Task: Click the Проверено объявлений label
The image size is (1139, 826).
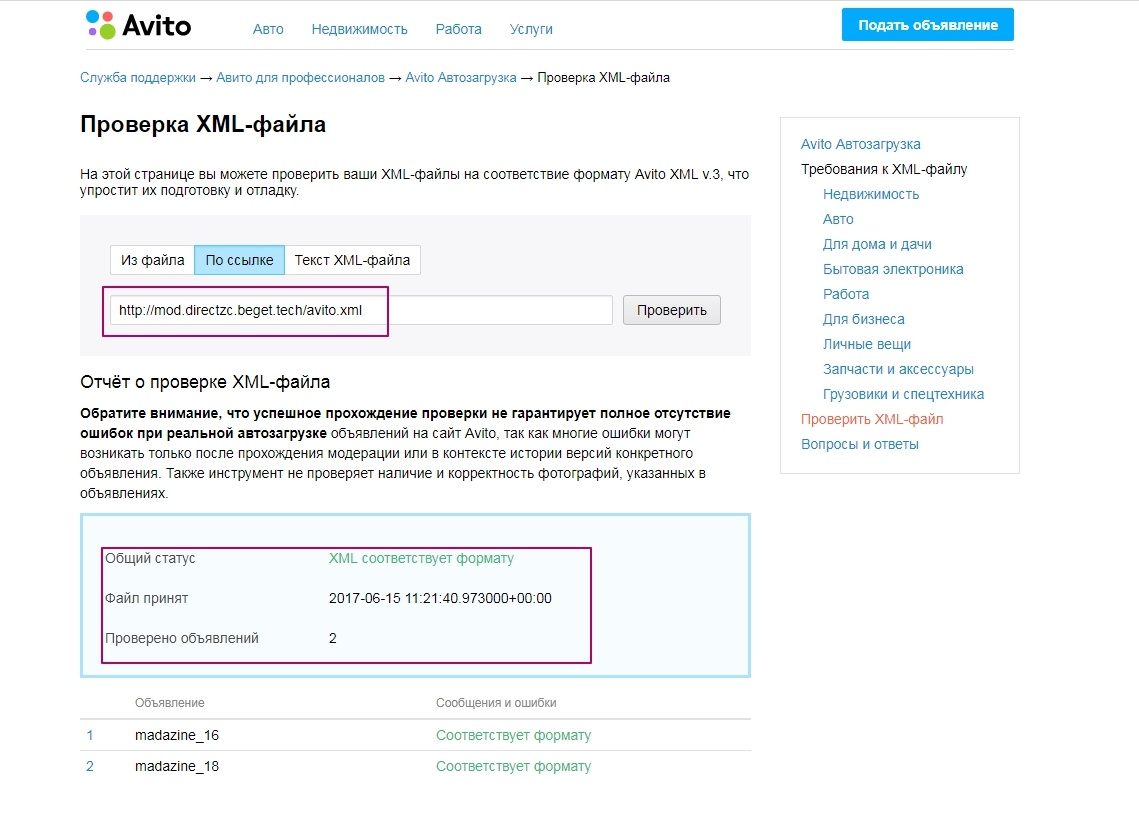Action: coord(182,638)
